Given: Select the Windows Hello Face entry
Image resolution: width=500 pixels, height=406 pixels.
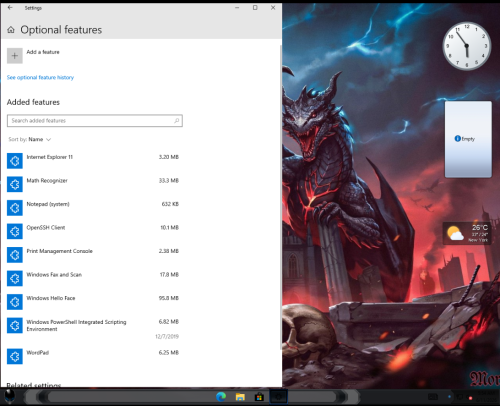Looking at the screenshot, I should (93, 302).
